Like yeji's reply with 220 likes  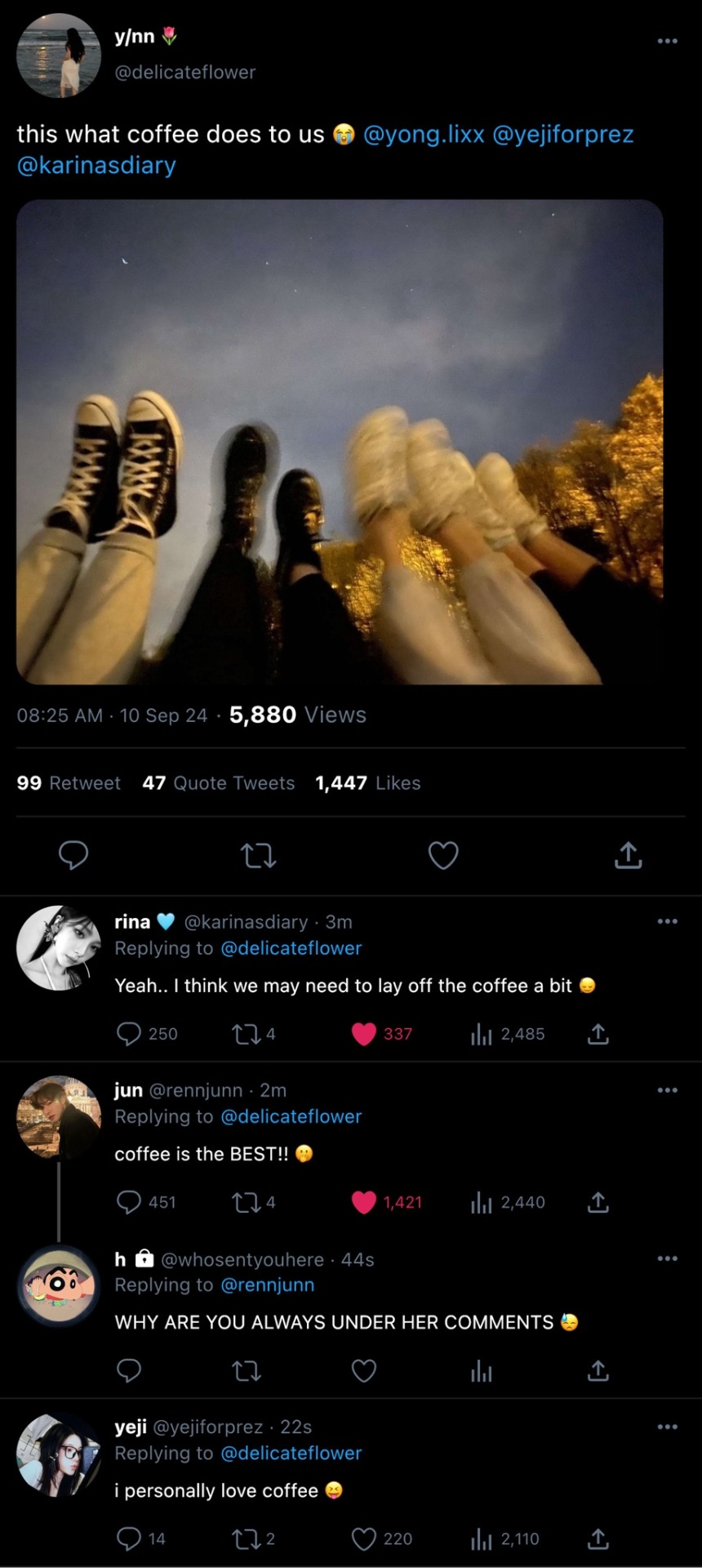pos(364,1539)
